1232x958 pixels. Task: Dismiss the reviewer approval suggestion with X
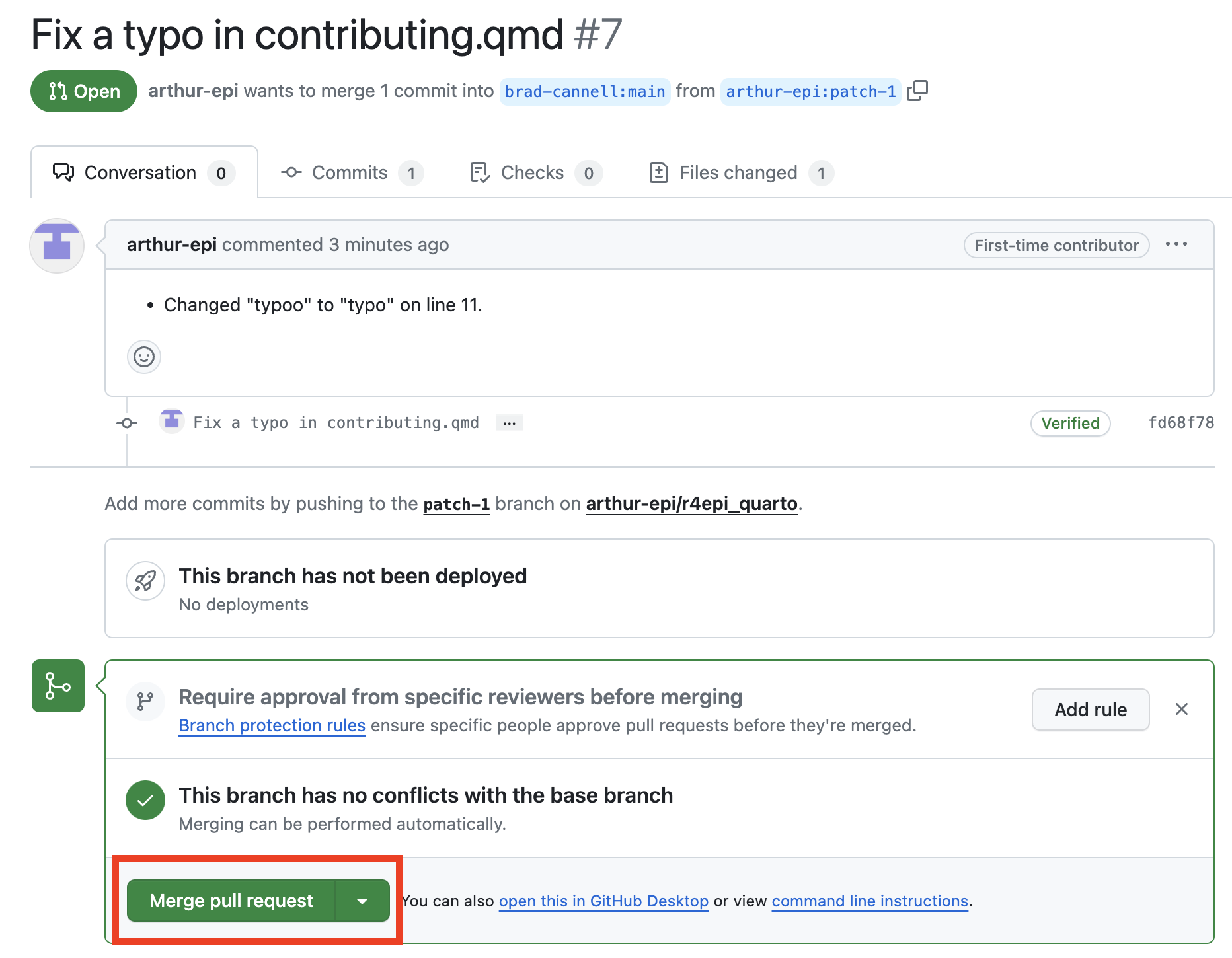(1182, 709)
